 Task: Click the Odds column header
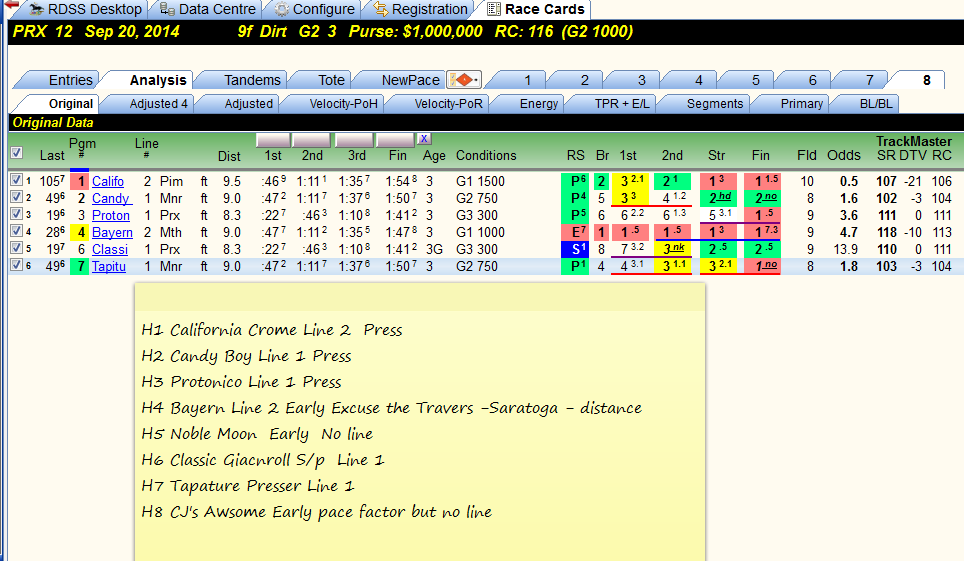[x=844, y=156]
